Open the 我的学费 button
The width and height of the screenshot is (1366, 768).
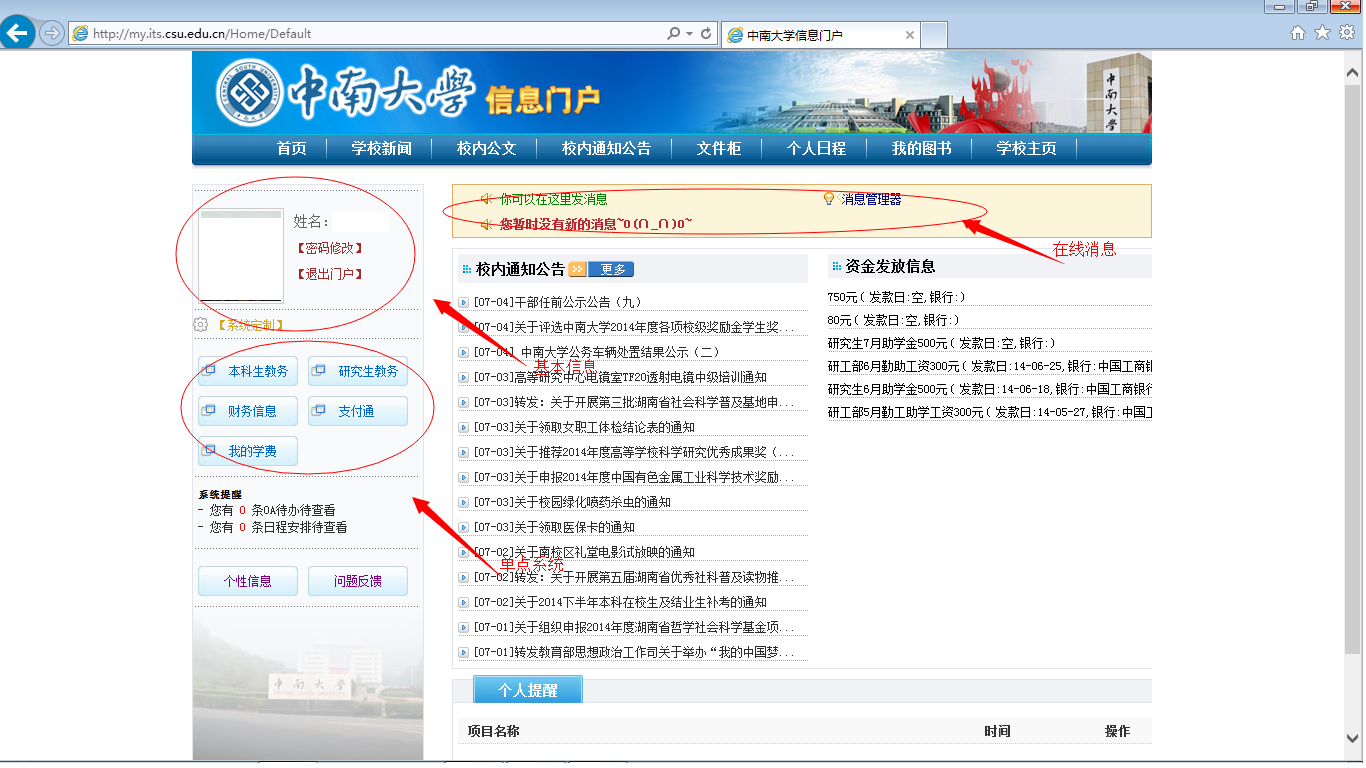pyautogui.click(x=248, y=451)
